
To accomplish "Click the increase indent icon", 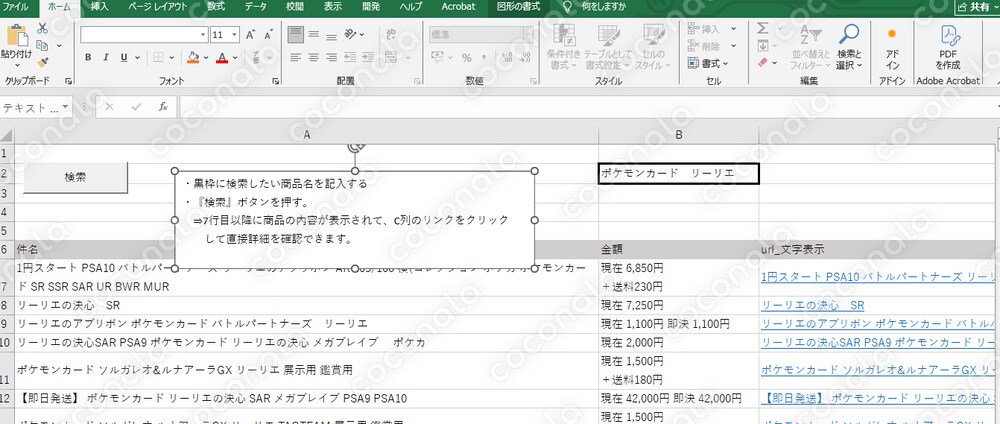I will click(x=369, y=57).
